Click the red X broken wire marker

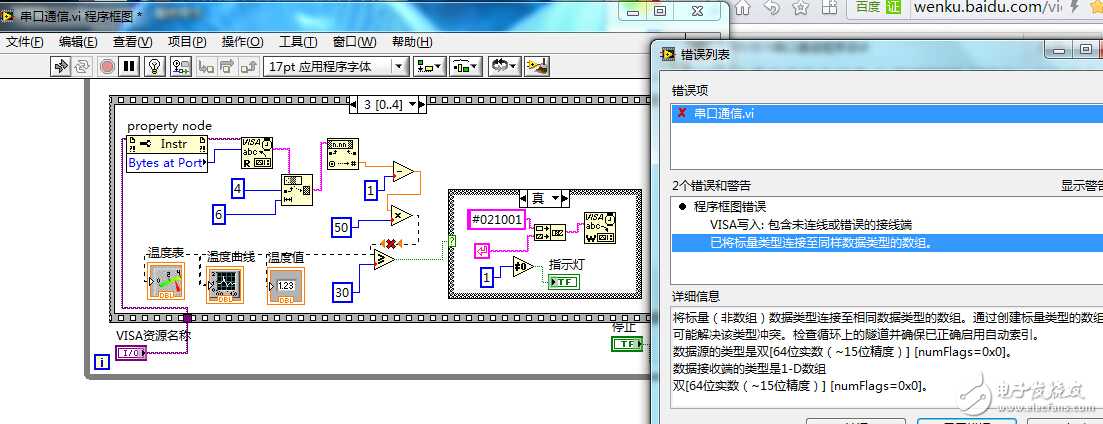point(391,243)
